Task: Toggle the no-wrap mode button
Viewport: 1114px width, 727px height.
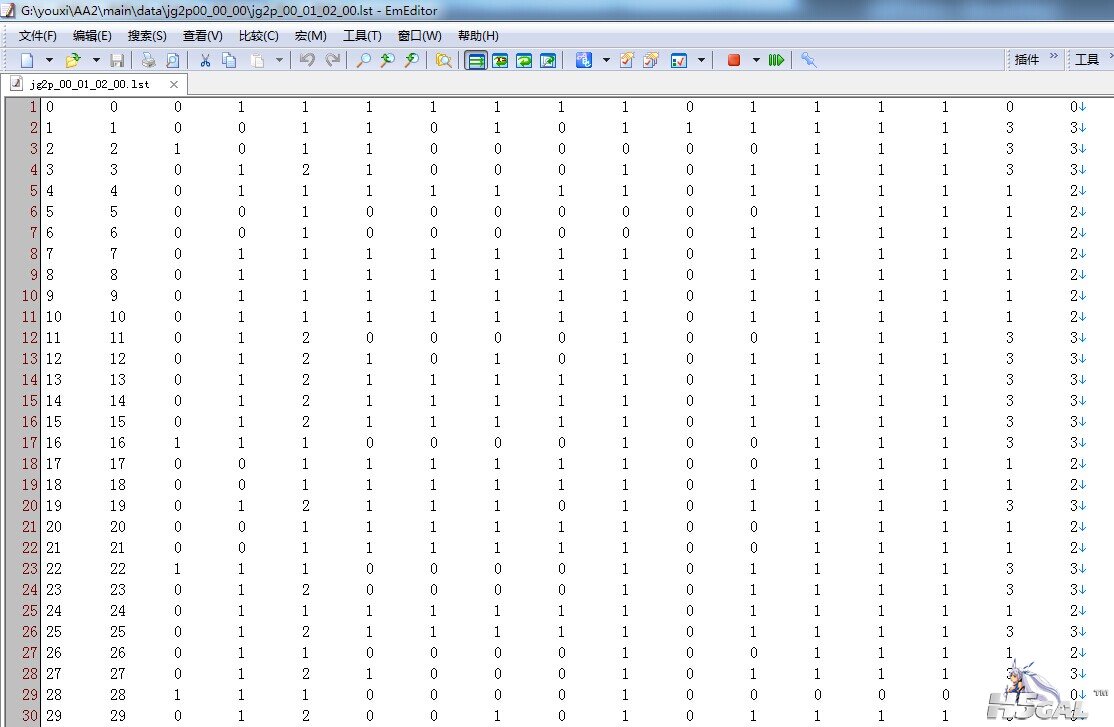Action: (476, 60)
